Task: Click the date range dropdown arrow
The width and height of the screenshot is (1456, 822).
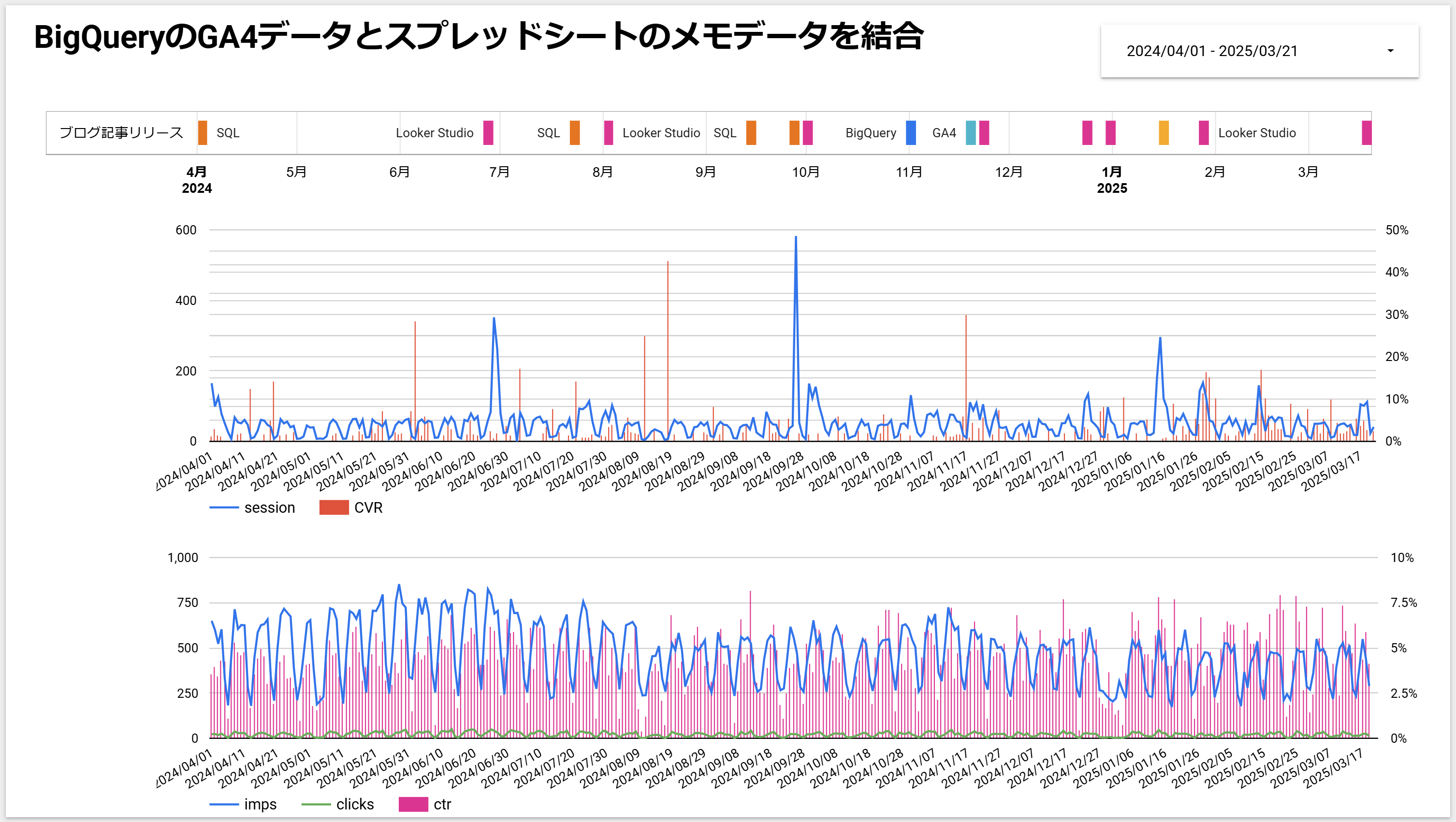Action: coord(1390,51)
